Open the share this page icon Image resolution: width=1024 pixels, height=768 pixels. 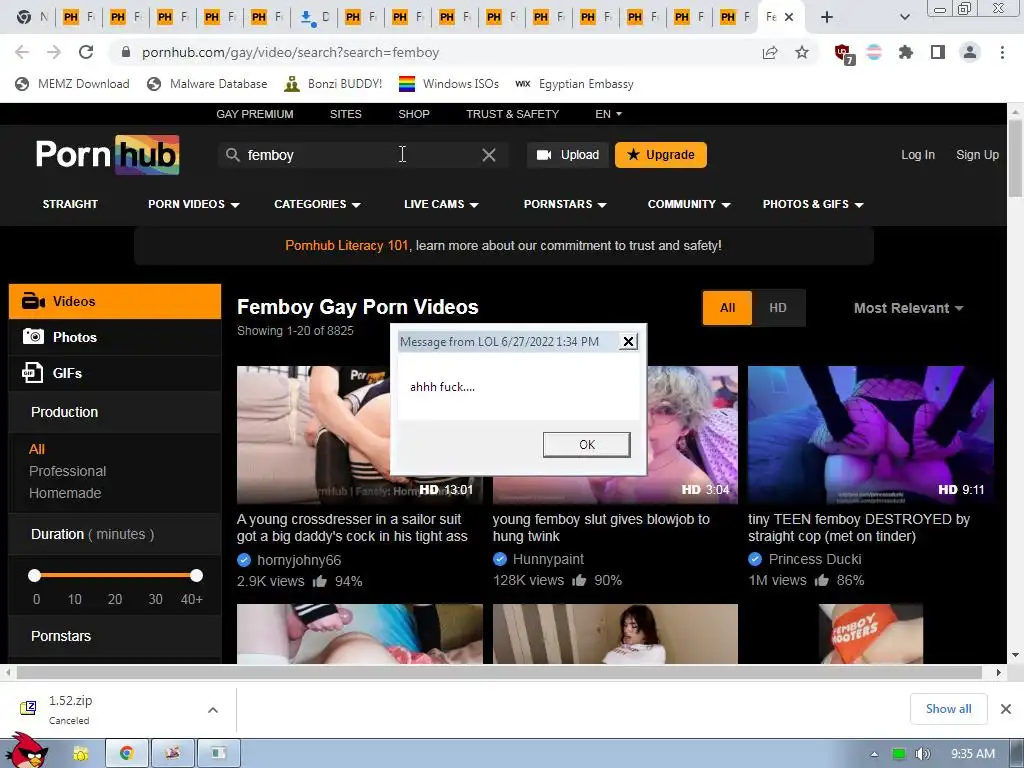click(x=770, y=52)
